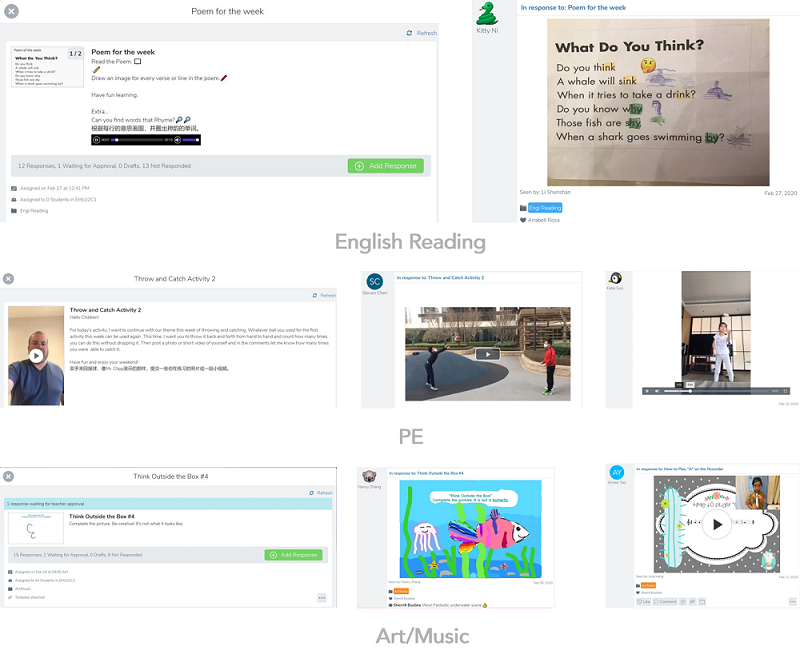Play the recorder music video
800x662 pixels.
tap(716, 525)
